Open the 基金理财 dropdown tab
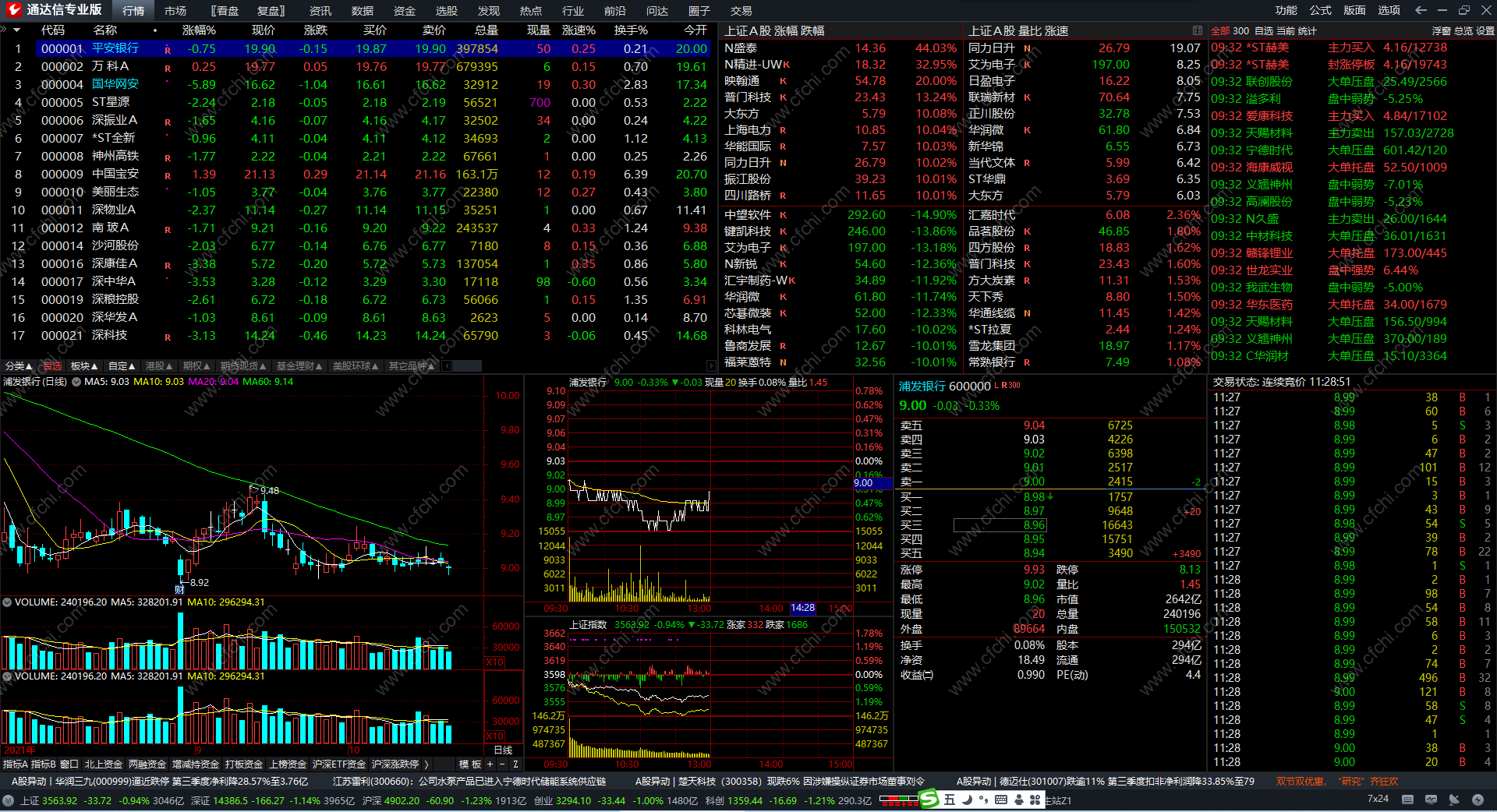The width and height of the screenshot is (1497, 812). pyautogui.click(x=299, y=366)
